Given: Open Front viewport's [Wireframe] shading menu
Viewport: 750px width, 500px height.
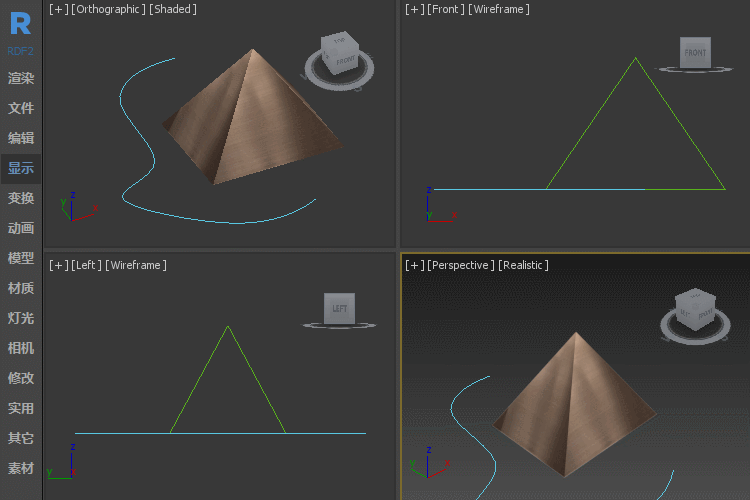Looking at the screenshot, I should coord(499,9).
